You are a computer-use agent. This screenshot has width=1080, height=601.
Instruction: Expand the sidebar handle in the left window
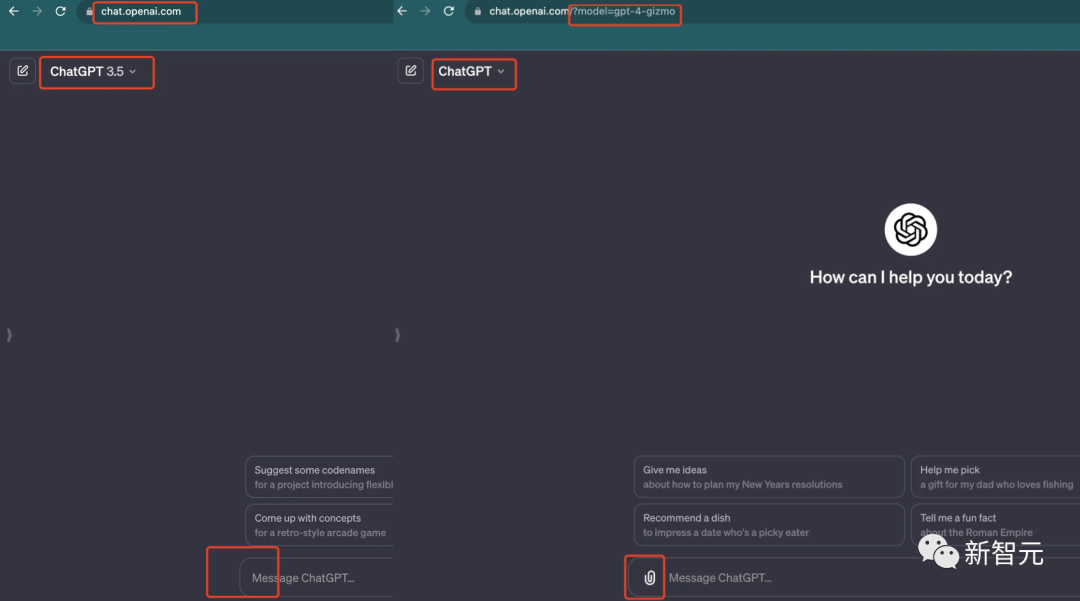point(8,335)
